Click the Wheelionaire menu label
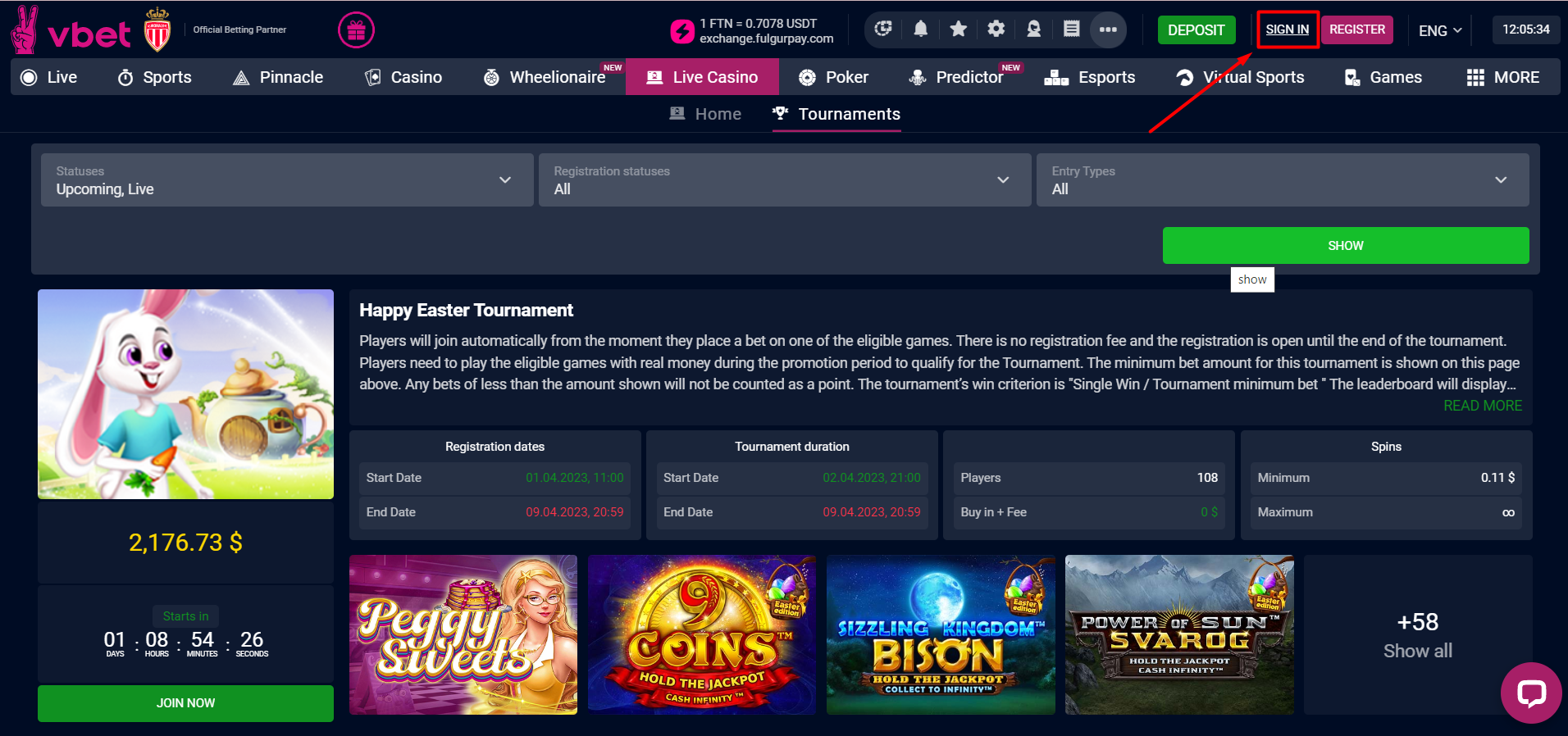1568x736 pixels. (x=558, y=77)
